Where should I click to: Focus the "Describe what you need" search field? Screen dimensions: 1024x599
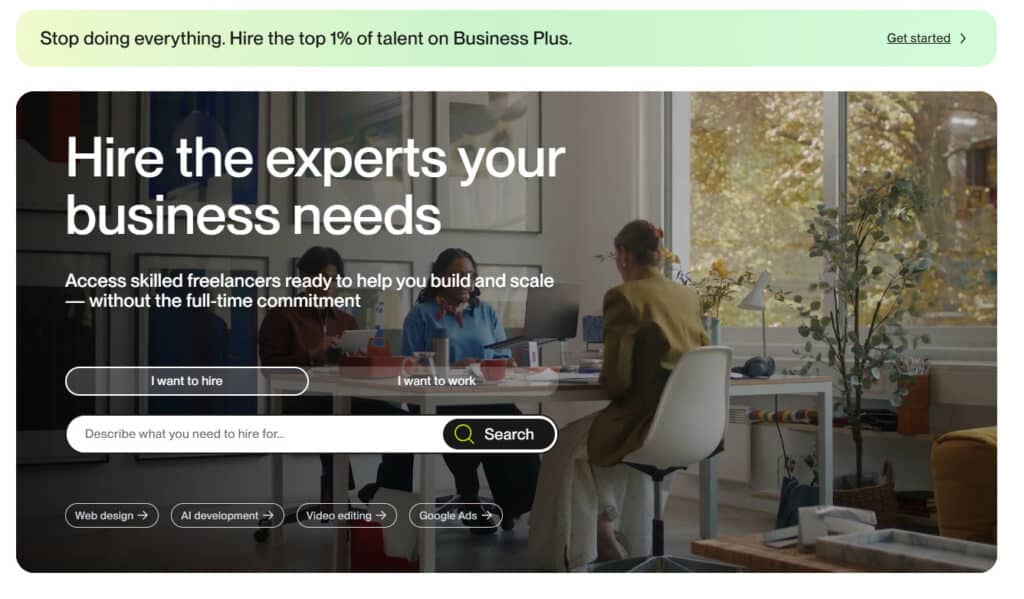[255, 434]
